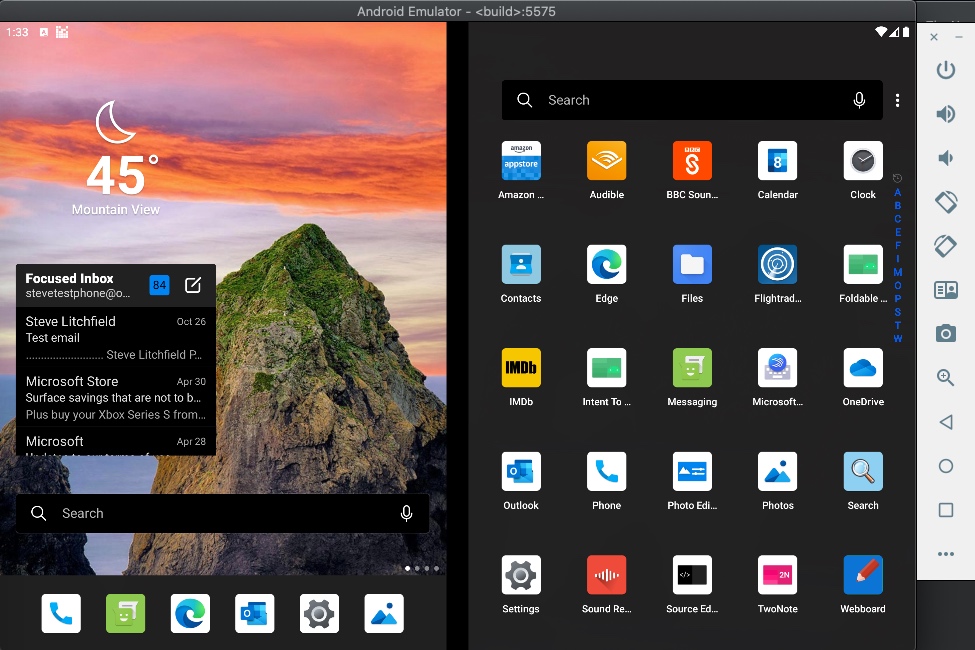The image size is (975, 650).
Task: Open Settings from the app drawer grid
Action: coord(521,575)
